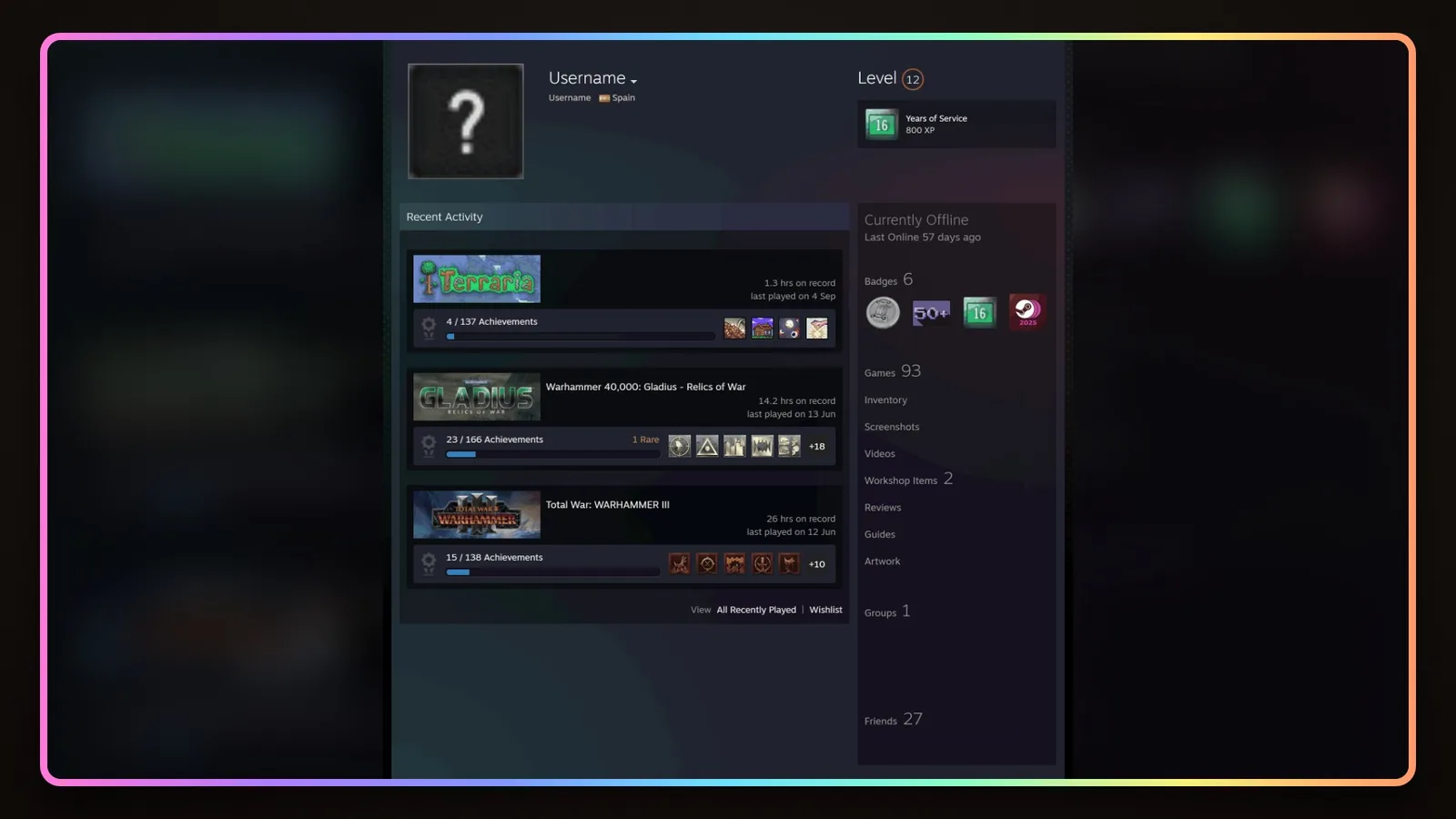The height and width of the screenshot is (819, 1456).
Task: Open the Terraria game banner
Action: pyautogui.click(x=477, y=278)
